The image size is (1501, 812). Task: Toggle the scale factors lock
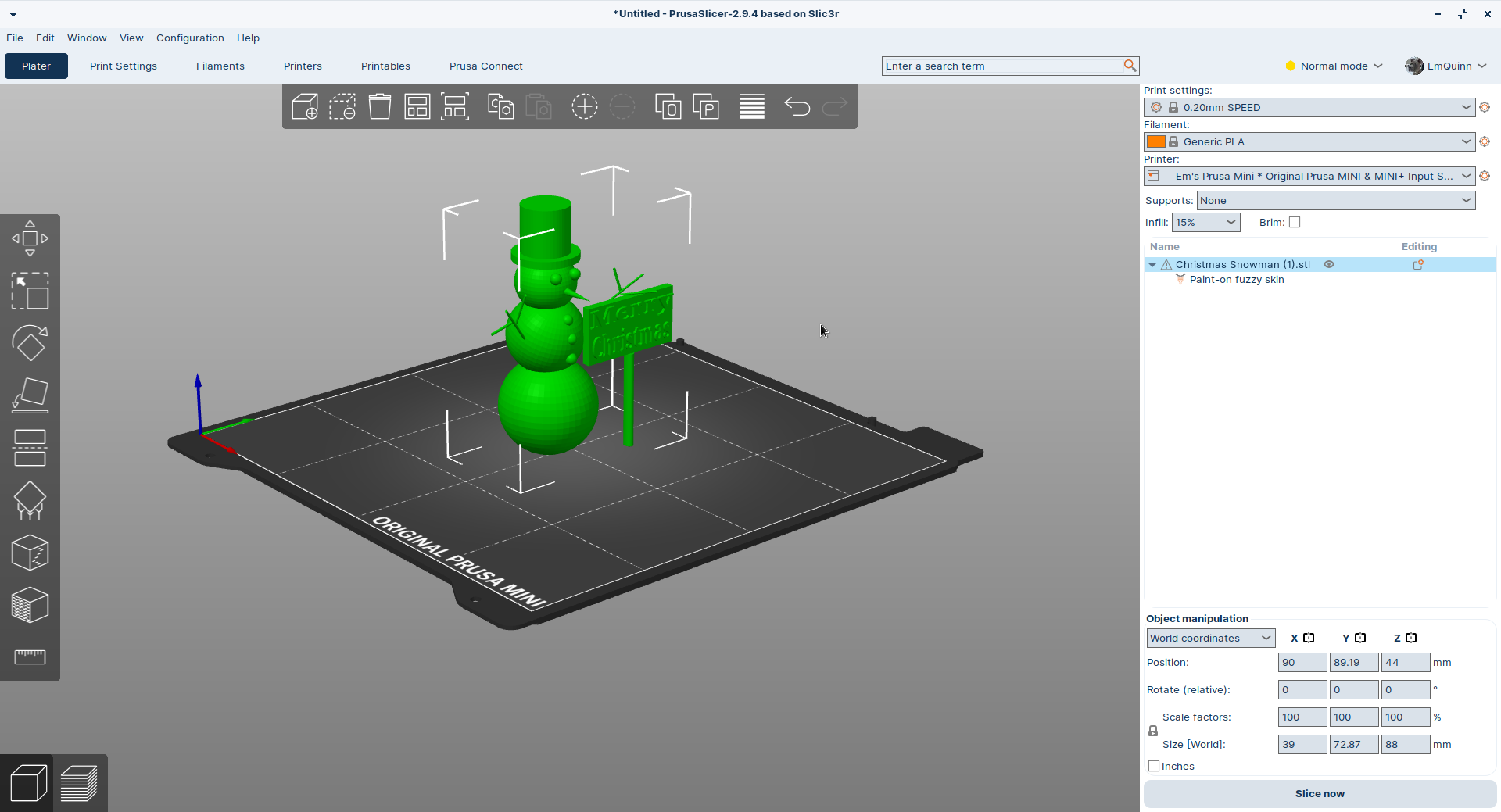pos(1153,731)
